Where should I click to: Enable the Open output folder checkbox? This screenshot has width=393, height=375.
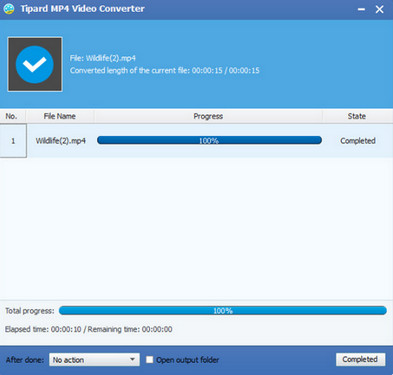coord(150,360)
